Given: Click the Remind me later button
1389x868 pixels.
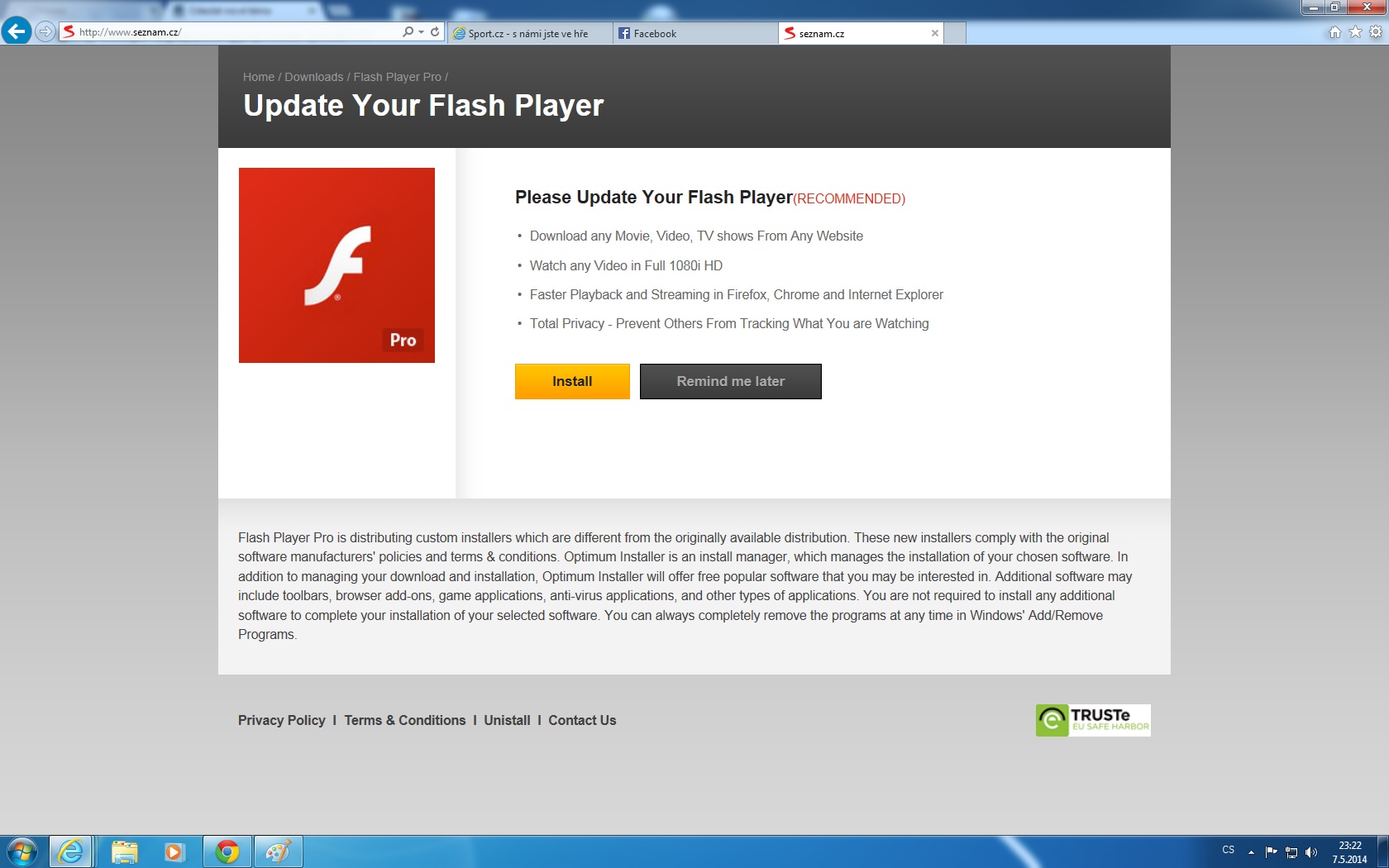Looking at the screenshot, I should click(731, 381).
